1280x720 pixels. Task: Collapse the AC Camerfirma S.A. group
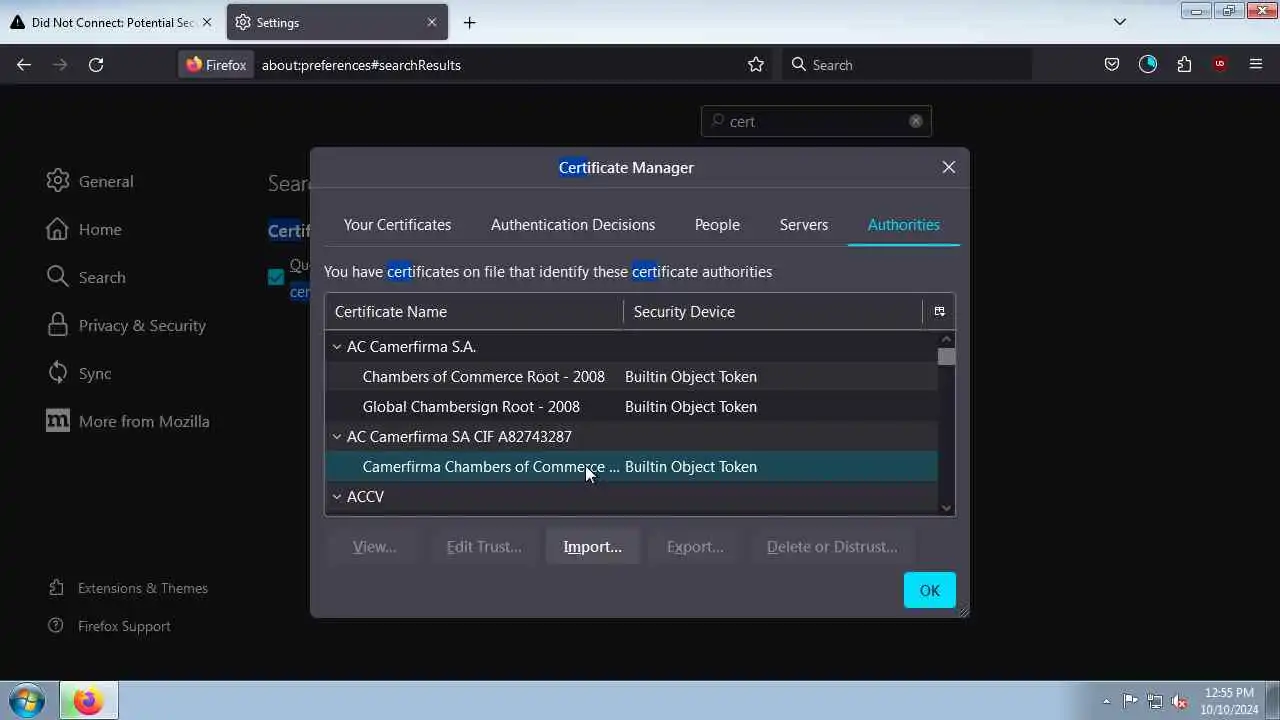pos(337,347)
